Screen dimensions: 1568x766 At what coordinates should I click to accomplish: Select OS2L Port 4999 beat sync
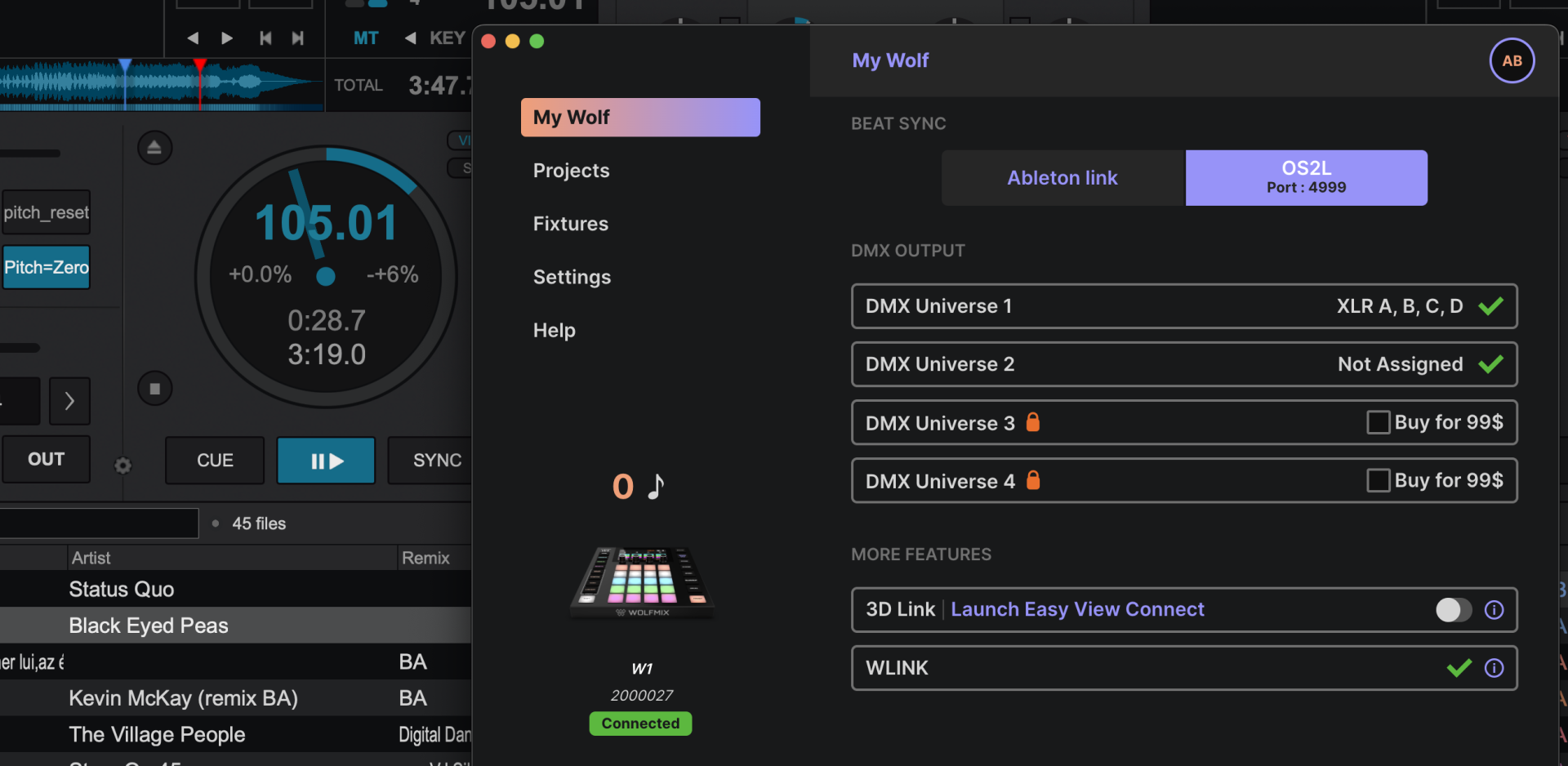point(1306,177)
